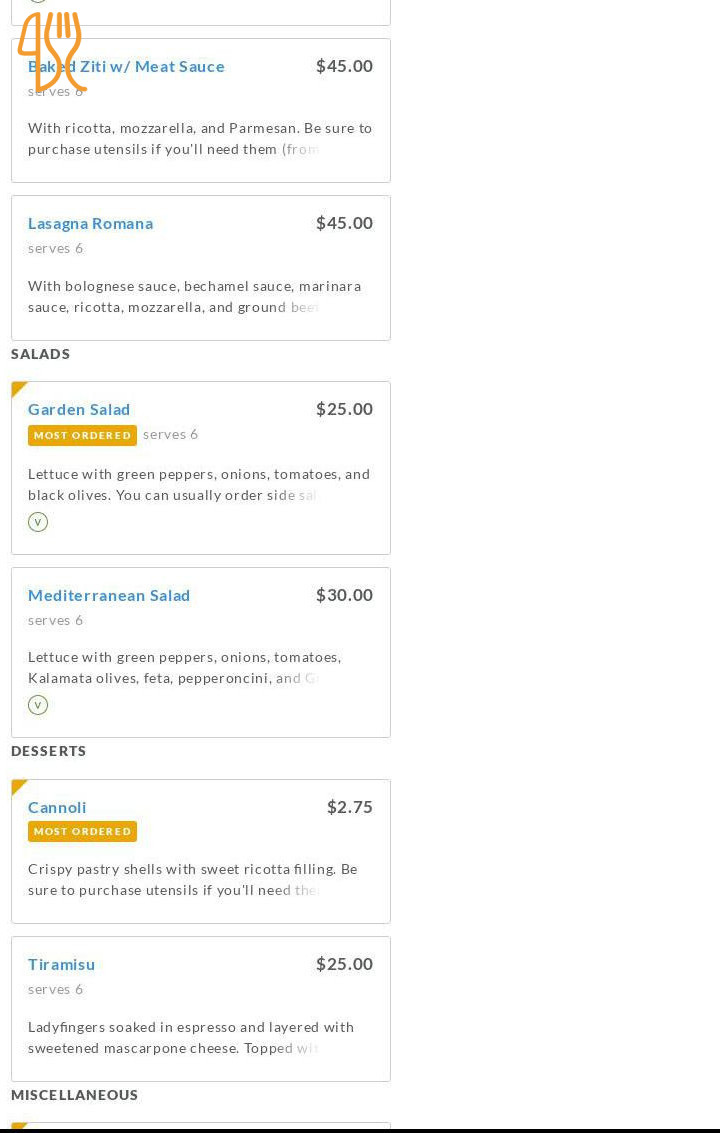Click Most Ordered badge under Cannoli
Screen dimensions: 720x1133
pyautogui.click(x=82, y=831)
